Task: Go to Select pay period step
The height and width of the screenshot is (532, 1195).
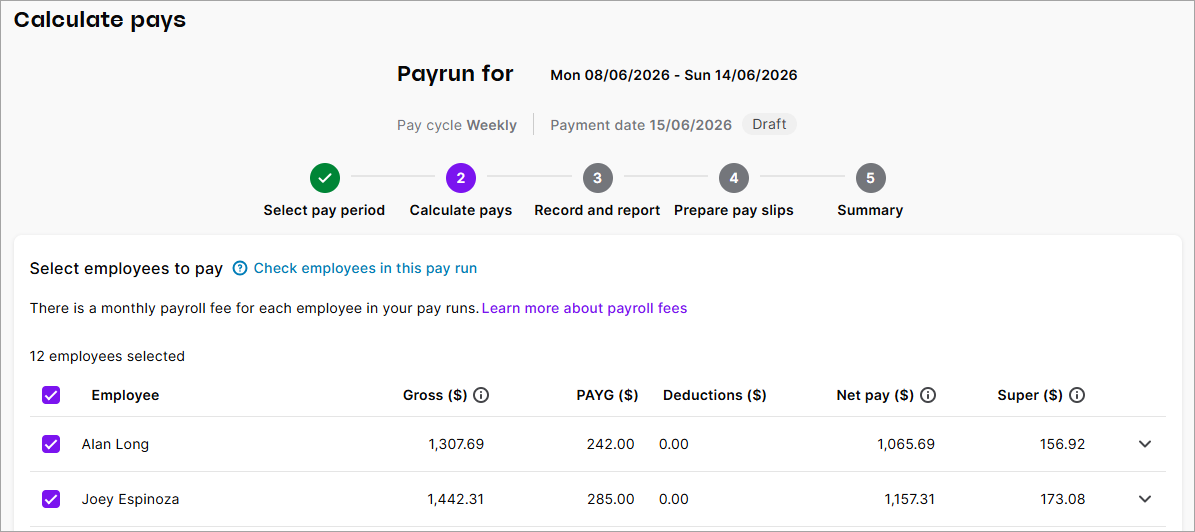Action: 324,210
